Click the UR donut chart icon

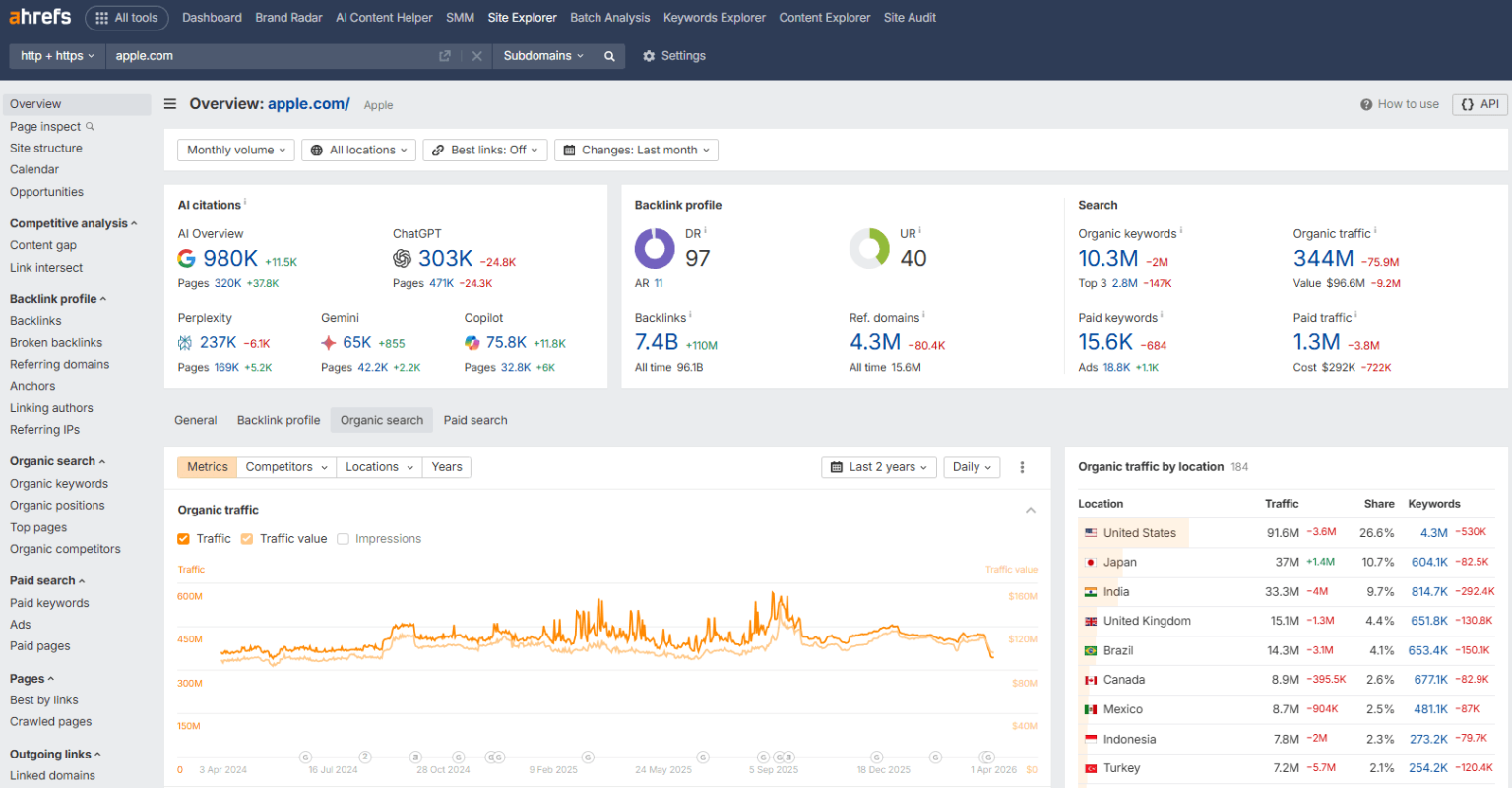869,249
